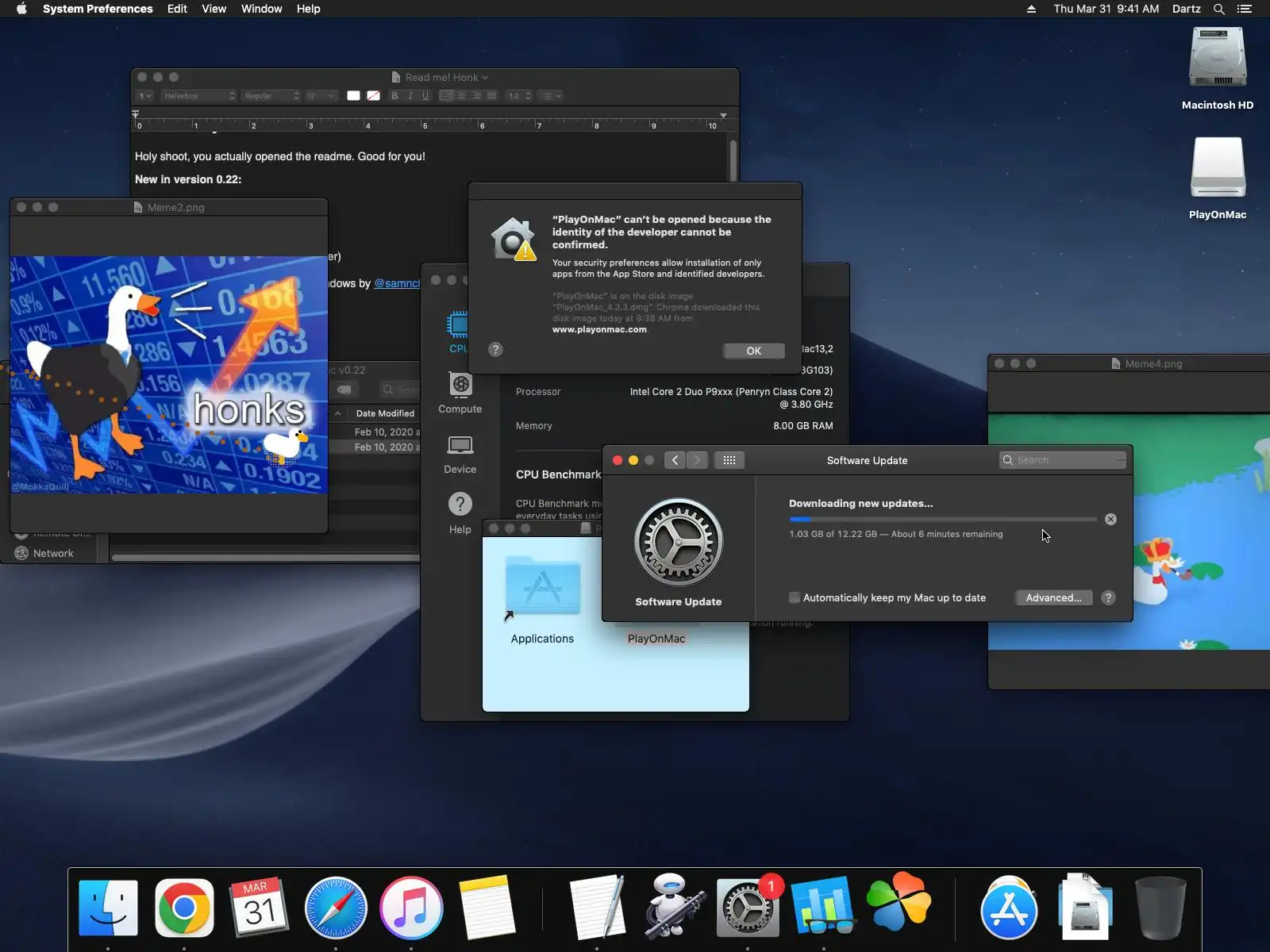
Task: Open Calendar from the Dock
Action: [260, 908]
